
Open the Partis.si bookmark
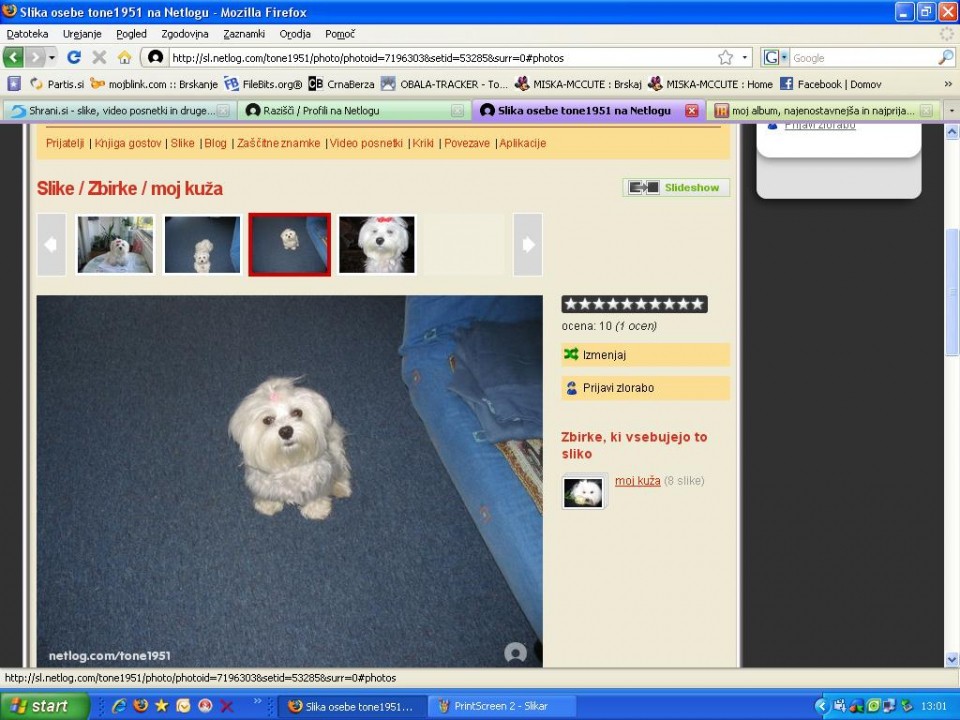click(57, 84)
